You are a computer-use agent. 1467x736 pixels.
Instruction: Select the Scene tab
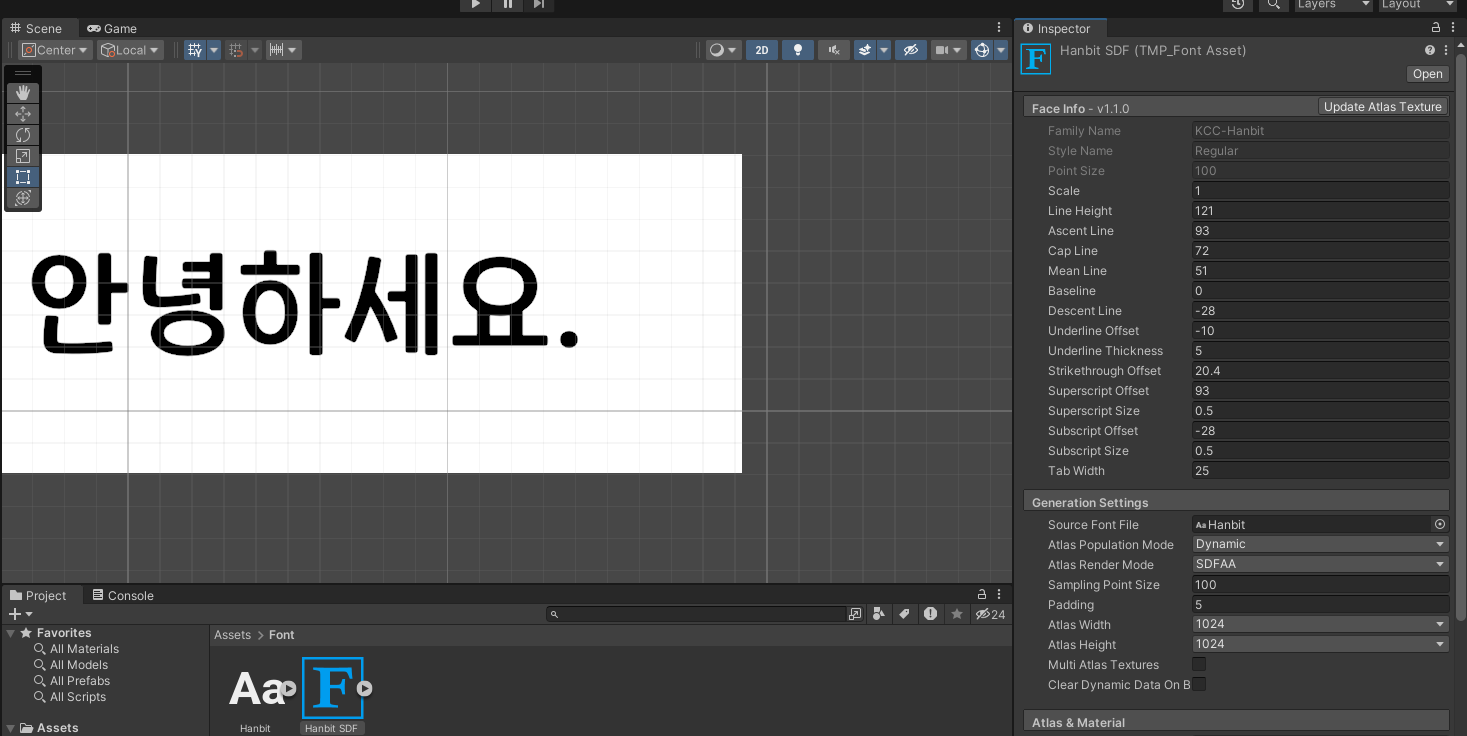pos(36,28)
